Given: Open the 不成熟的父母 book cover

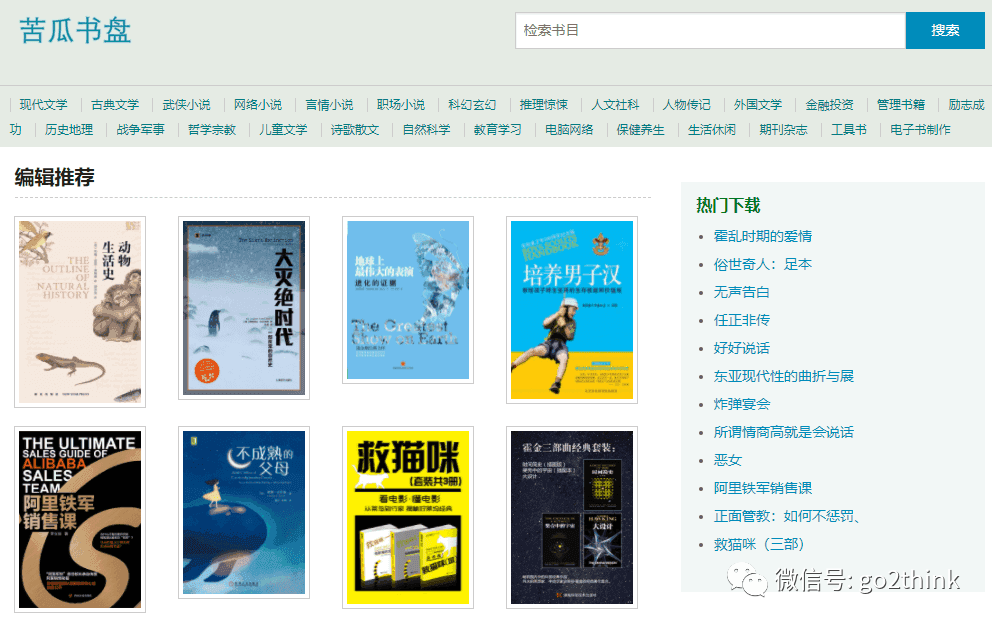Looking at the screenshot, I should (244, 513).
